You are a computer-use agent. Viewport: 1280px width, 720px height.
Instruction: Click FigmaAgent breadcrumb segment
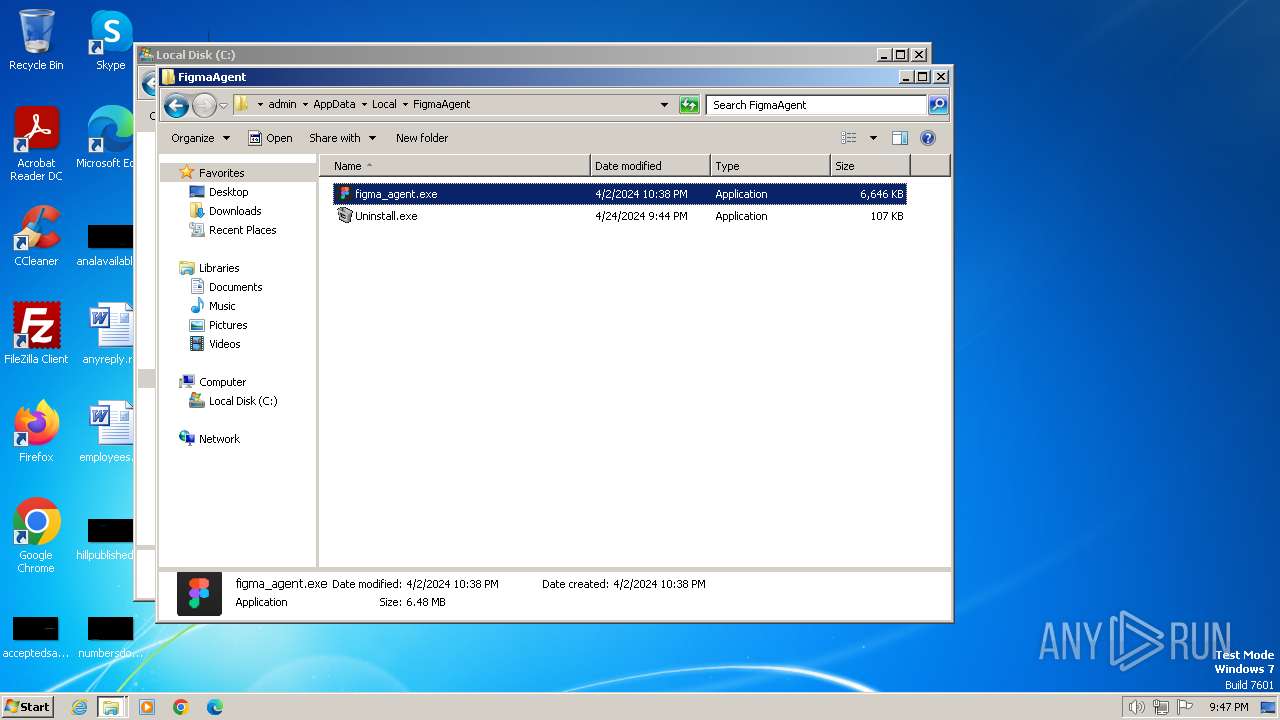441,104
